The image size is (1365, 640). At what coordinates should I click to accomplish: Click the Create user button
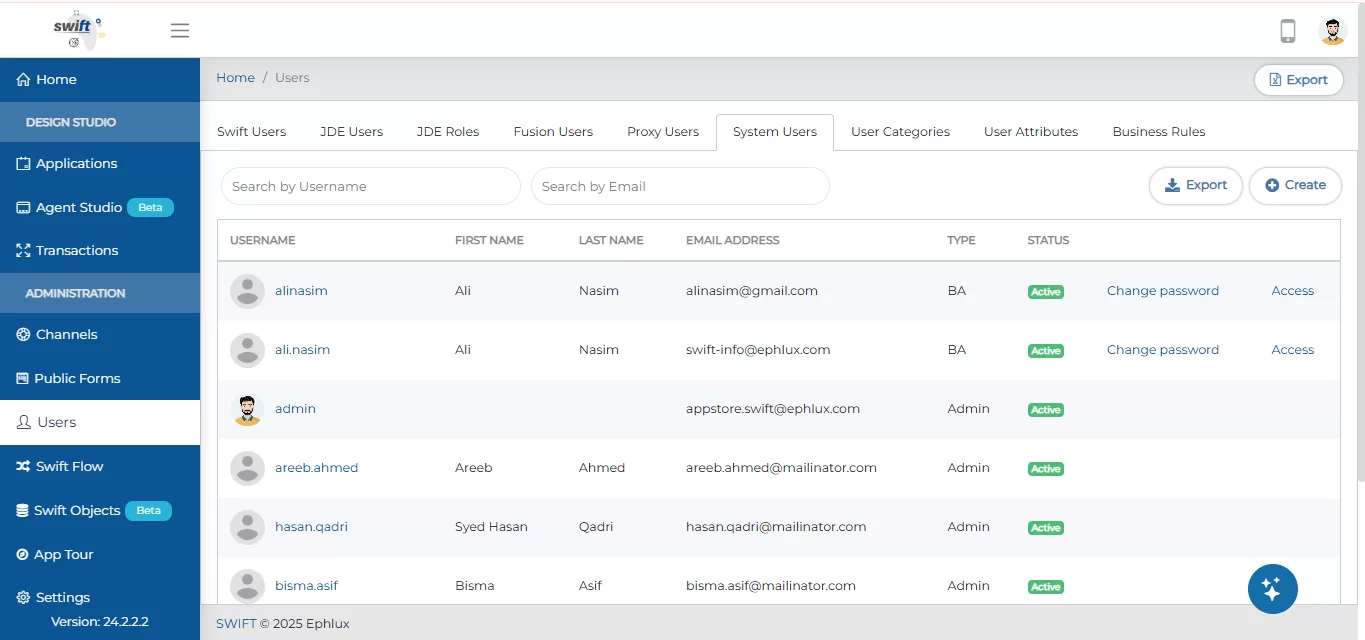click(x=1295, y=185)
